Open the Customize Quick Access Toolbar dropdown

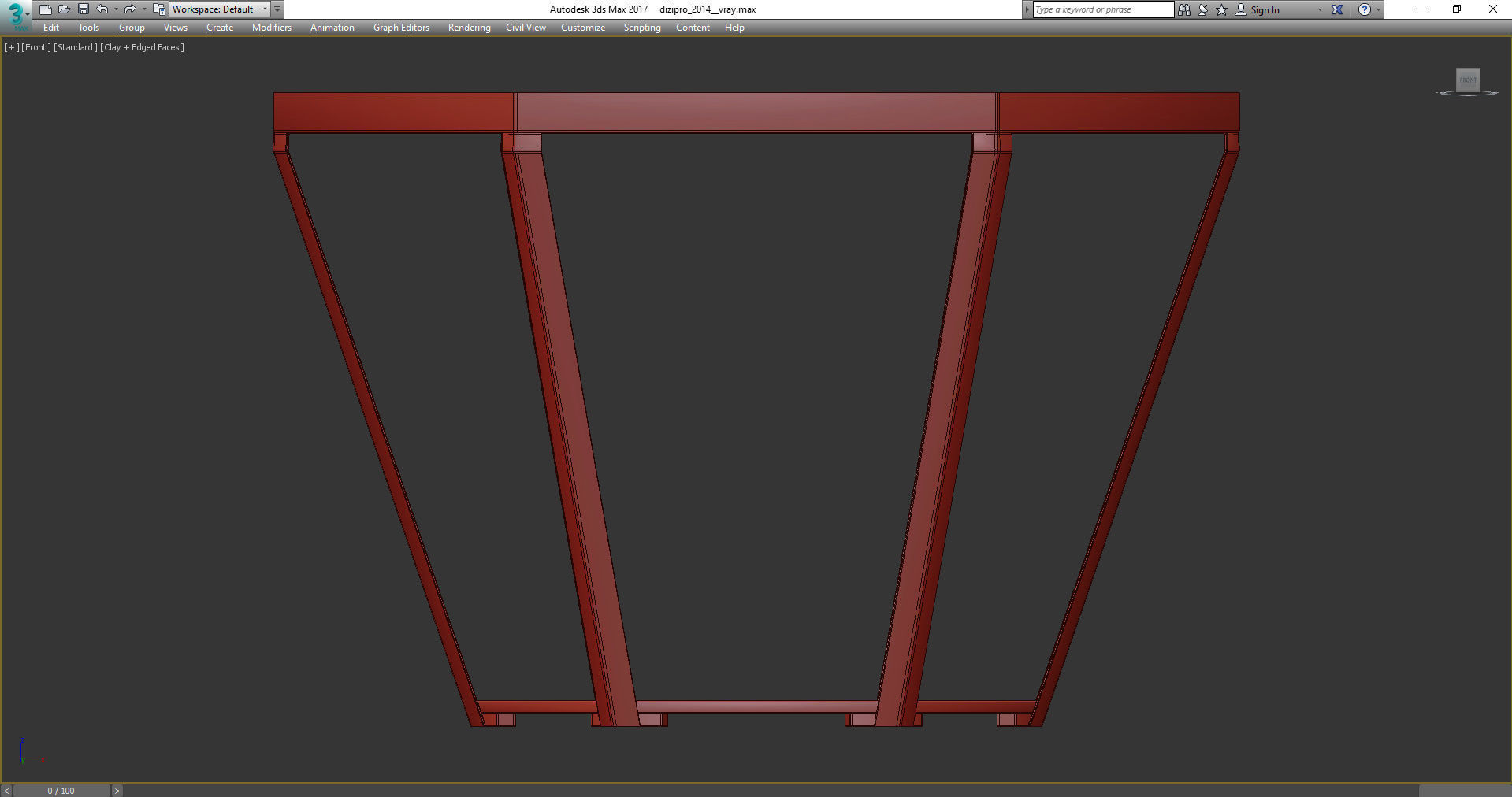pyautogui.click(x=277, y=9)
